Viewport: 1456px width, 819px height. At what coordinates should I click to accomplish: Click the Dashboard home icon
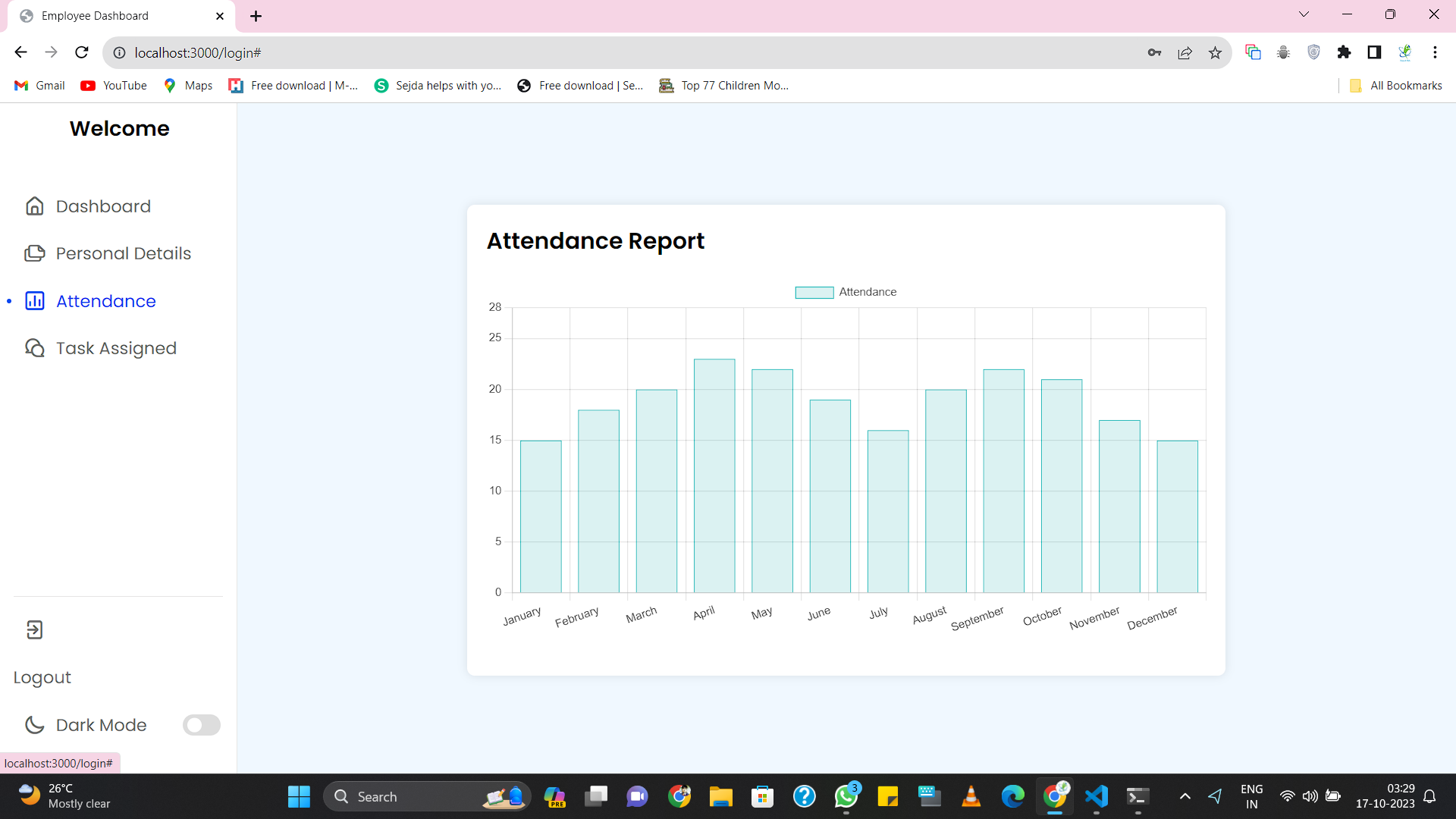(35, 206)
